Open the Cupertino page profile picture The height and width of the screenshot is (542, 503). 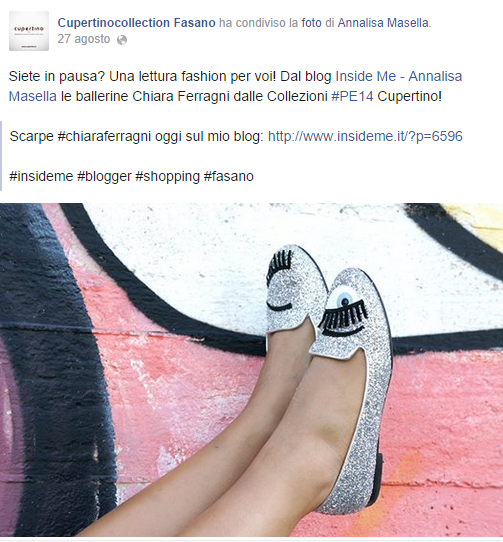(29, 31)
